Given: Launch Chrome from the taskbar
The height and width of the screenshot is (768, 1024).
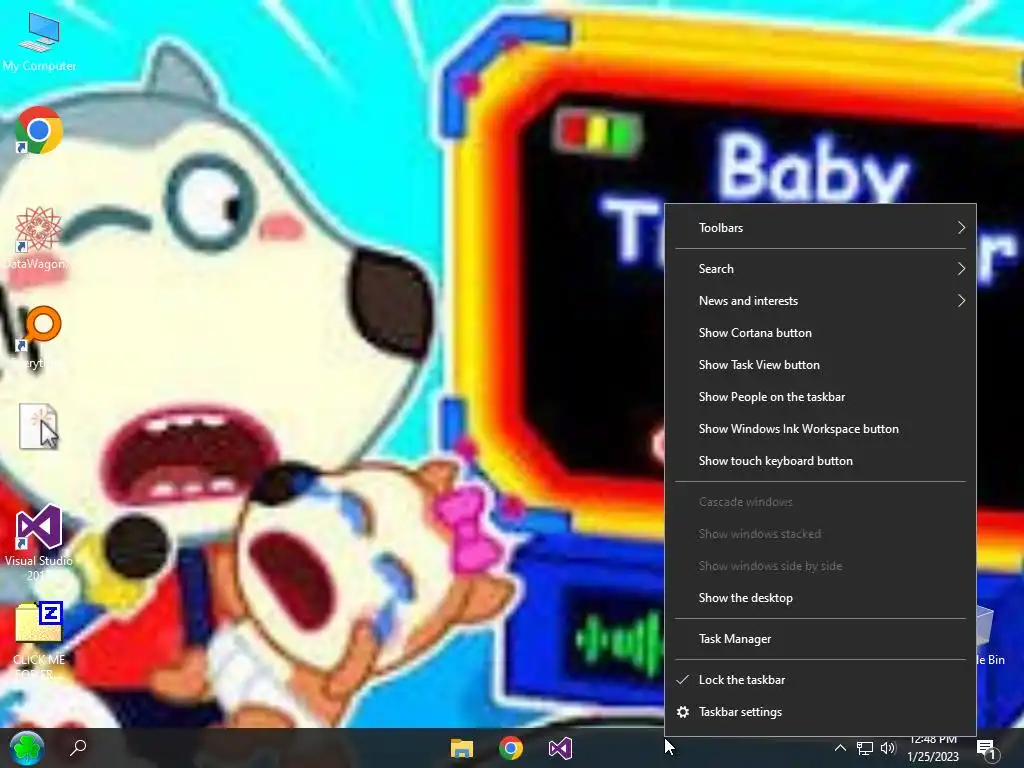Looking at the screenshot, I should [x=511, y=748].
